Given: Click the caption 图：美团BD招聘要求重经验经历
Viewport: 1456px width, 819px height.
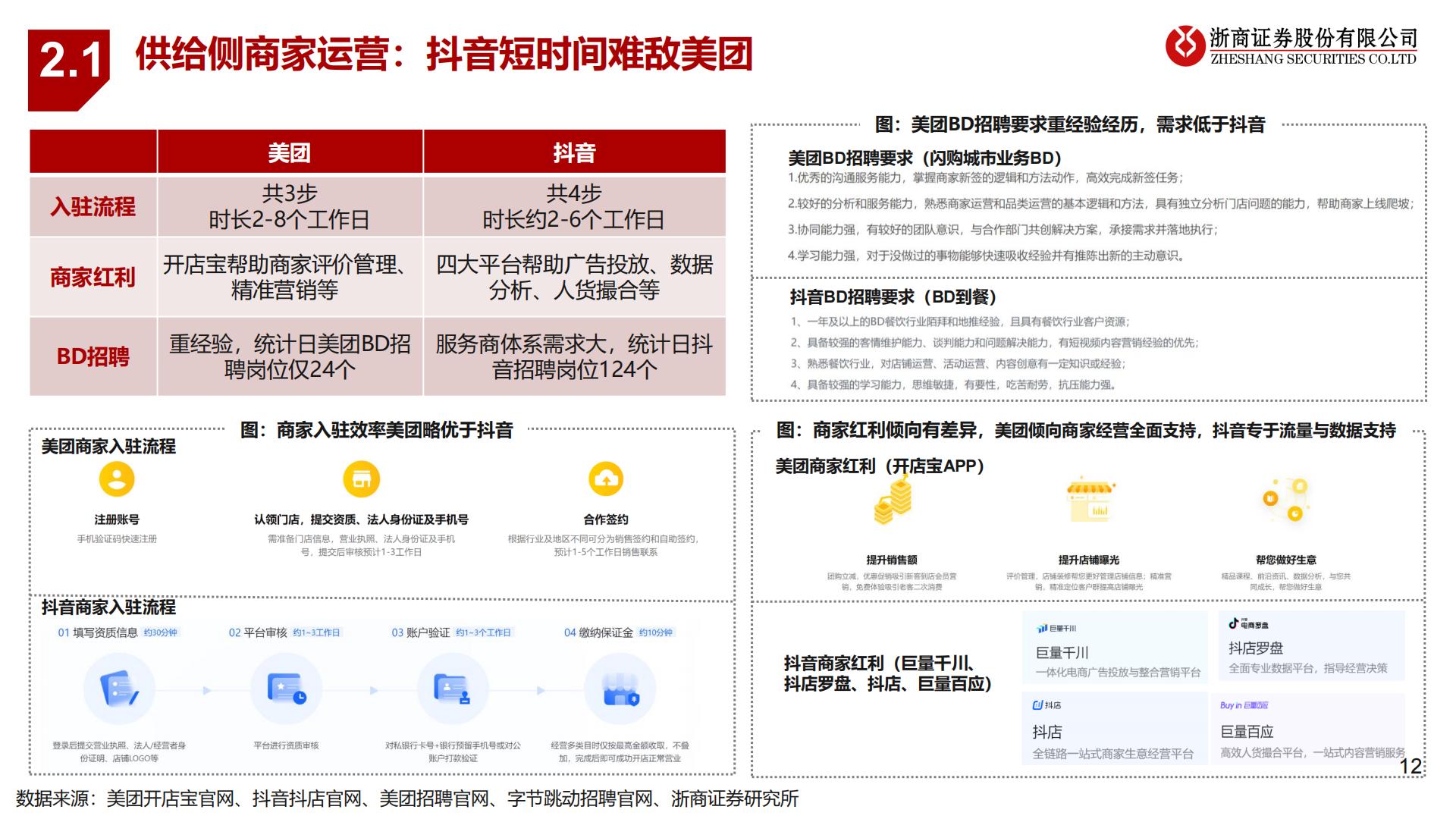Looking at the screenshot, I should pos(1070,124).
